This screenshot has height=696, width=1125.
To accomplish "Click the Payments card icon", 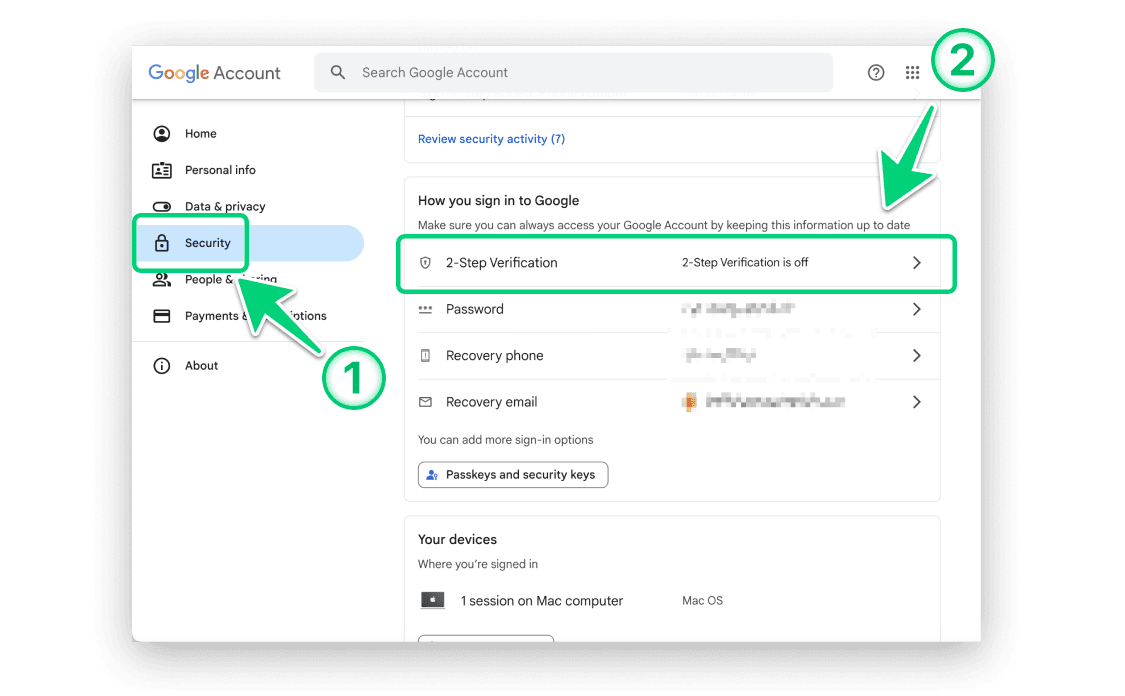I will tap(161, 316).
